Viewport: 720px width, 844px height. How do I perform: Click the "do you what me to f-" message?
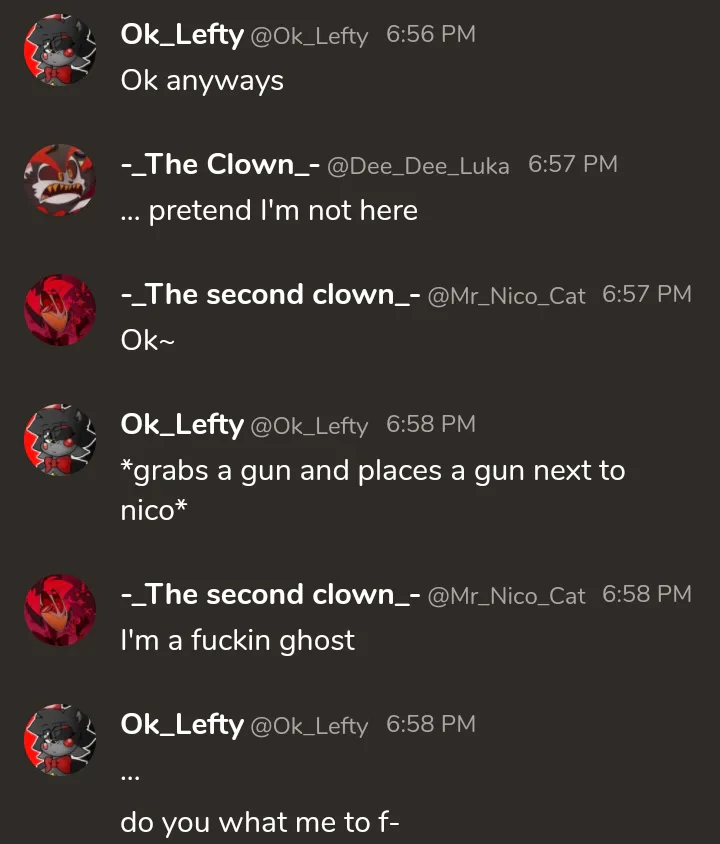pyautogui.click(x=260, y=822)
